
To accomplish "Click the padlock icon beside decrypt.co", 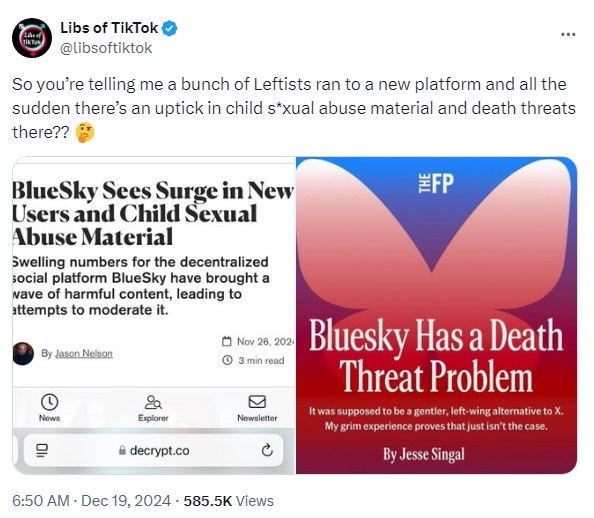I will pos(122,450).
